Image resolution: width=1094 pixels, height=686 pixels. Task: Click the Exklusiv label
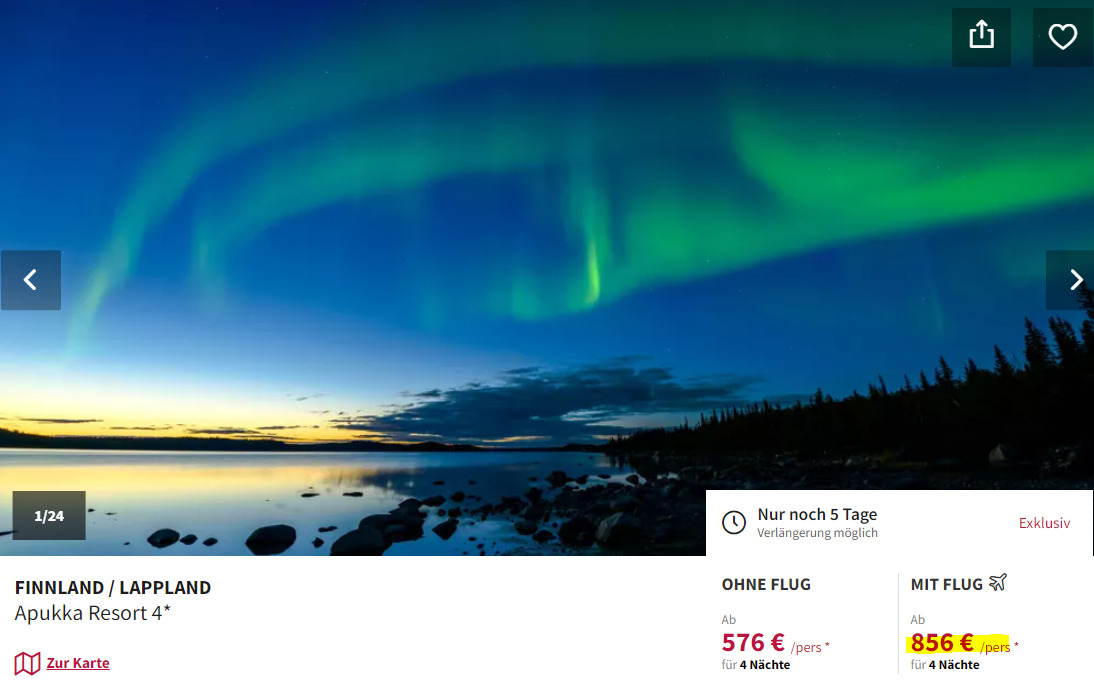[x=1044, y=523]
